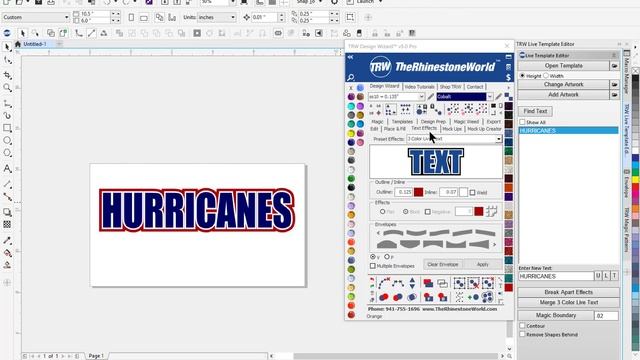This screenshot has height=360, width=640.
Task: Check Remove Shapes Behind option
Action: tap(522, 334)
